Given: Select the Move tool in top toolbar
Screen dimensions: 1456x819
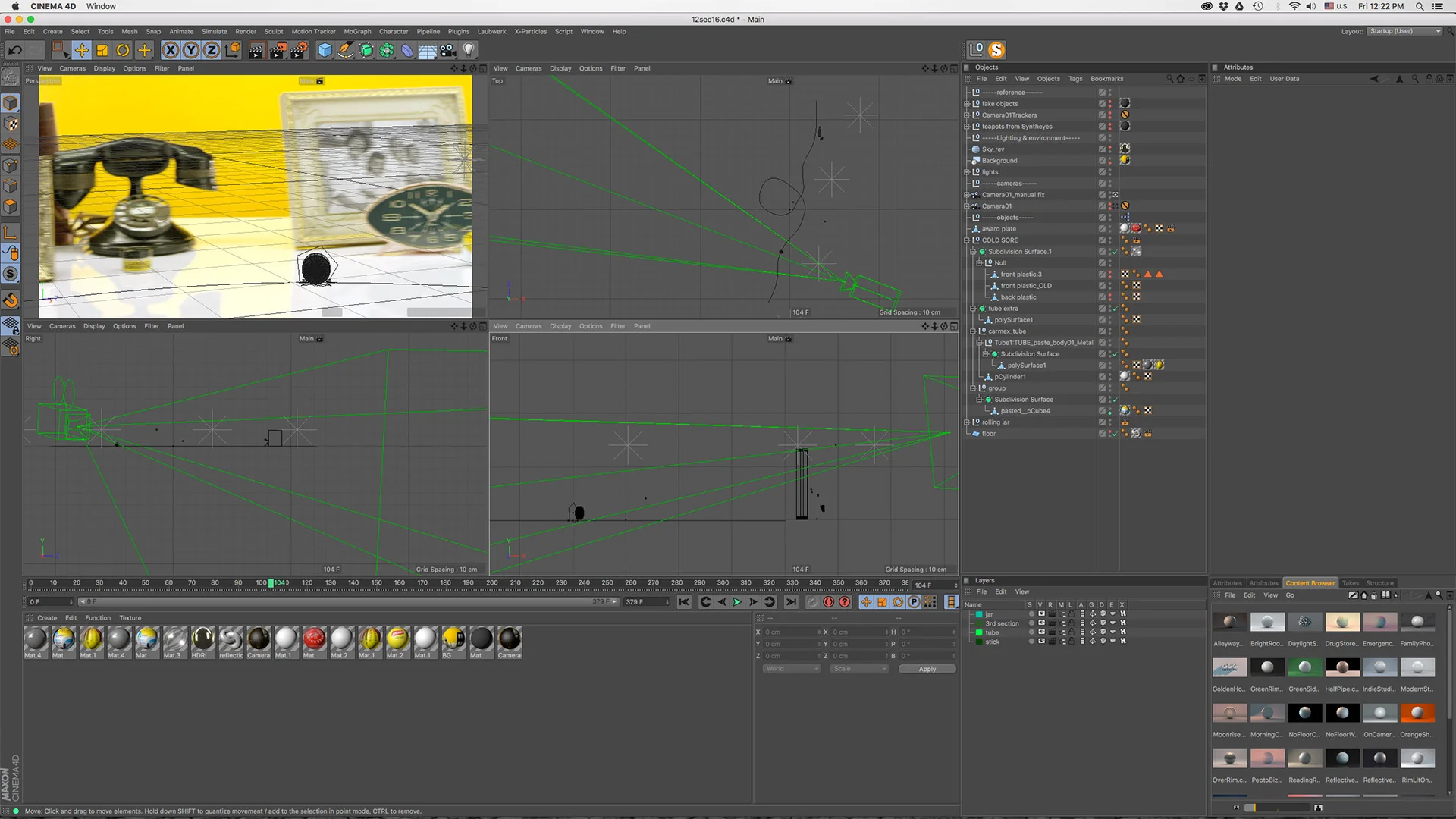Looking at the screenshot, I should (x=81, y=50).
